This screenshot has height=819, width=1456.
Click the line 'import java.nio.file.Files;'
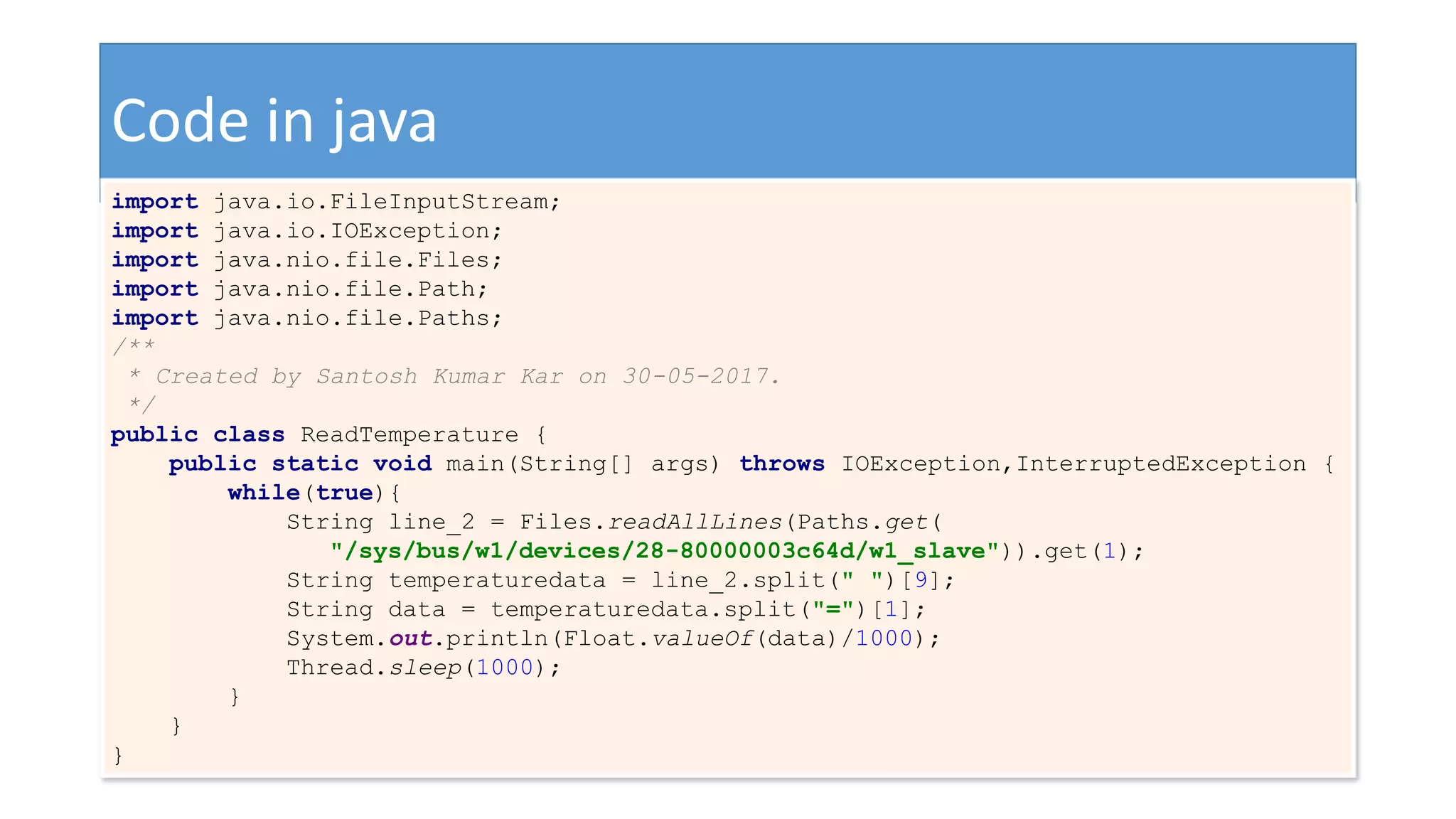tap(306, 260)
